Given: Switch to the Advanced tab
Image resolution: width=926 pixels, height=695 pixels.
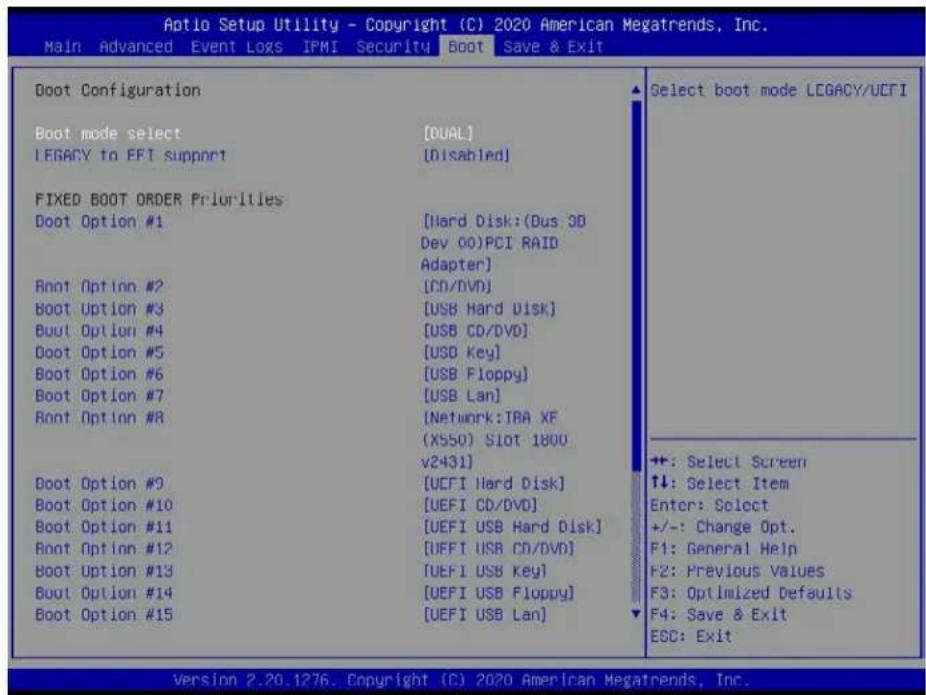Looking at the screenshot, I should pos(136,47).
